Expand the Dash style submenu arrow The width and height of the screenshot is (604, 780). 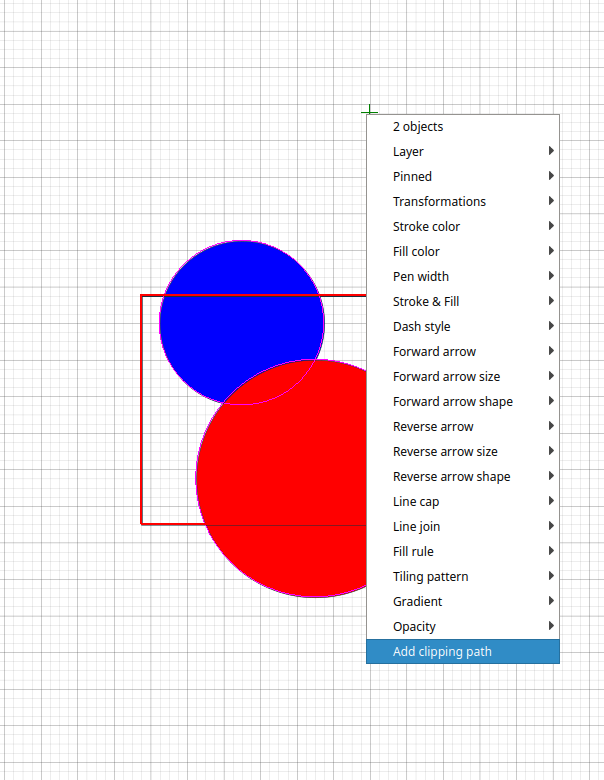point(551,327)
